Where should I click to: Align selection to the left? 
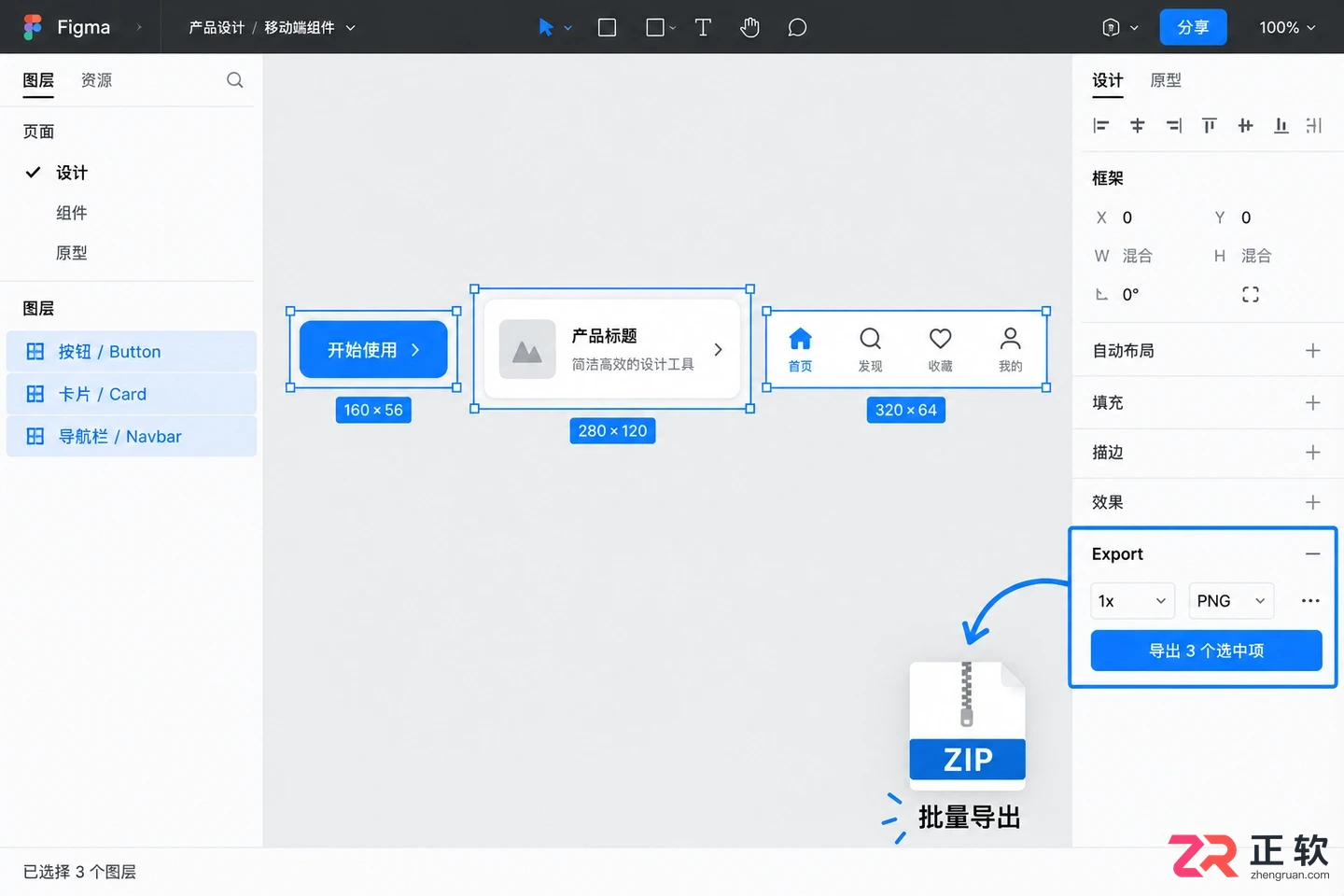pyautogui.click(x=1101, y=125)
